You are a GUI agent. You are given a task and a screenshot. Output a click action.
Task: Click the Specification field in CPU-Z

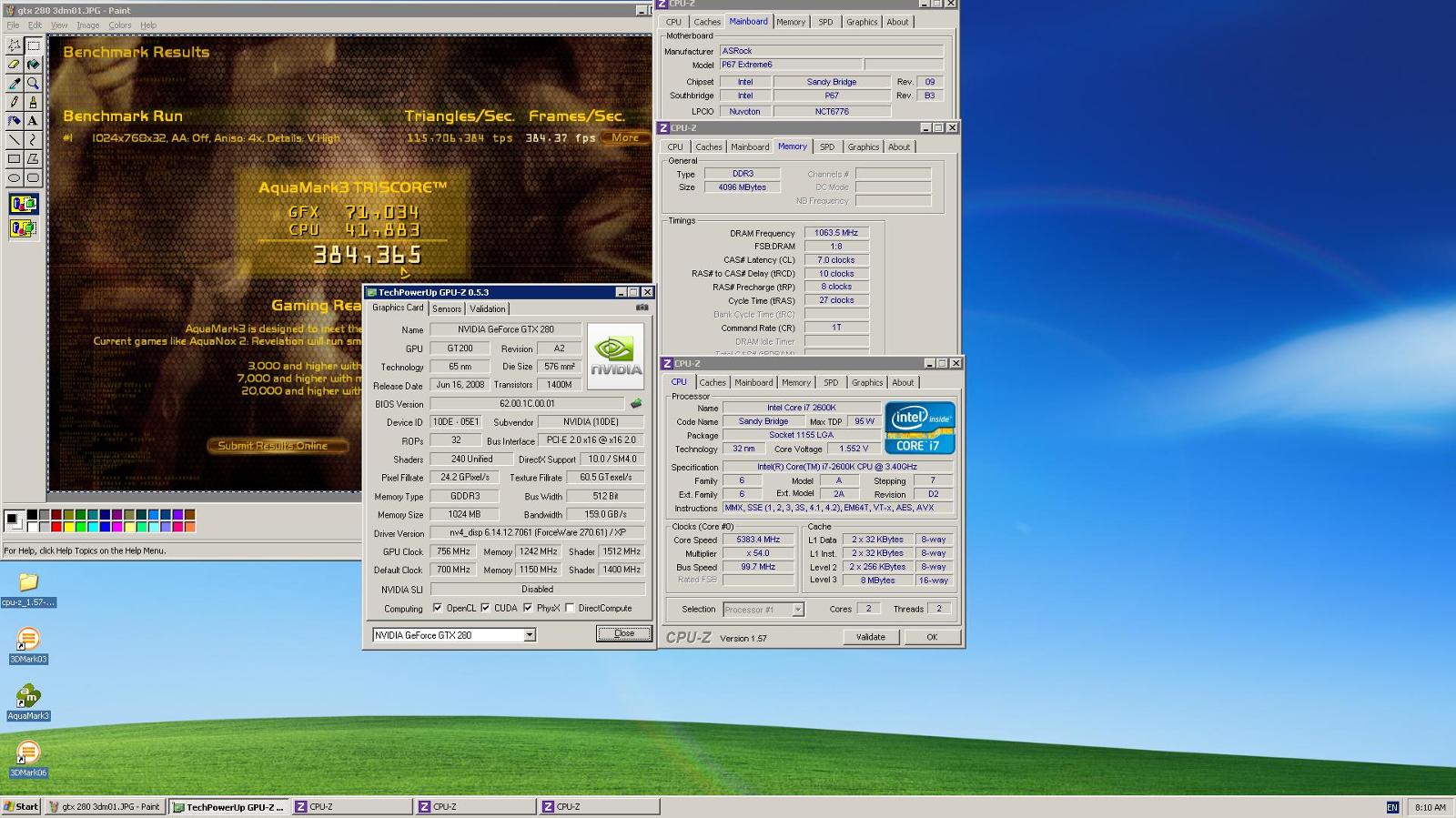coord(837,467)
